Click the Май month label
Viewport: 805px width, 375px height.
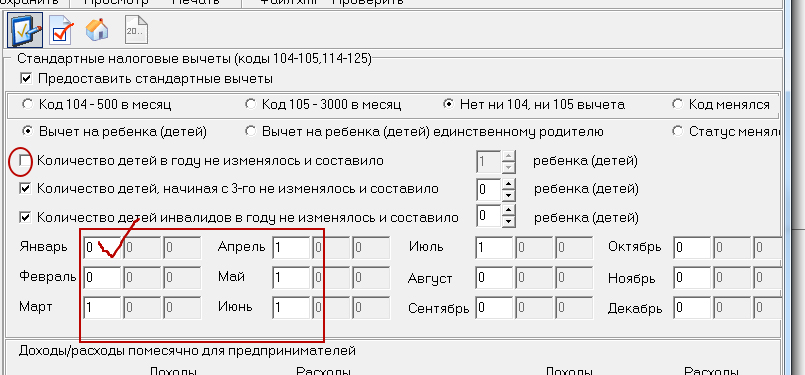[231, 277]
